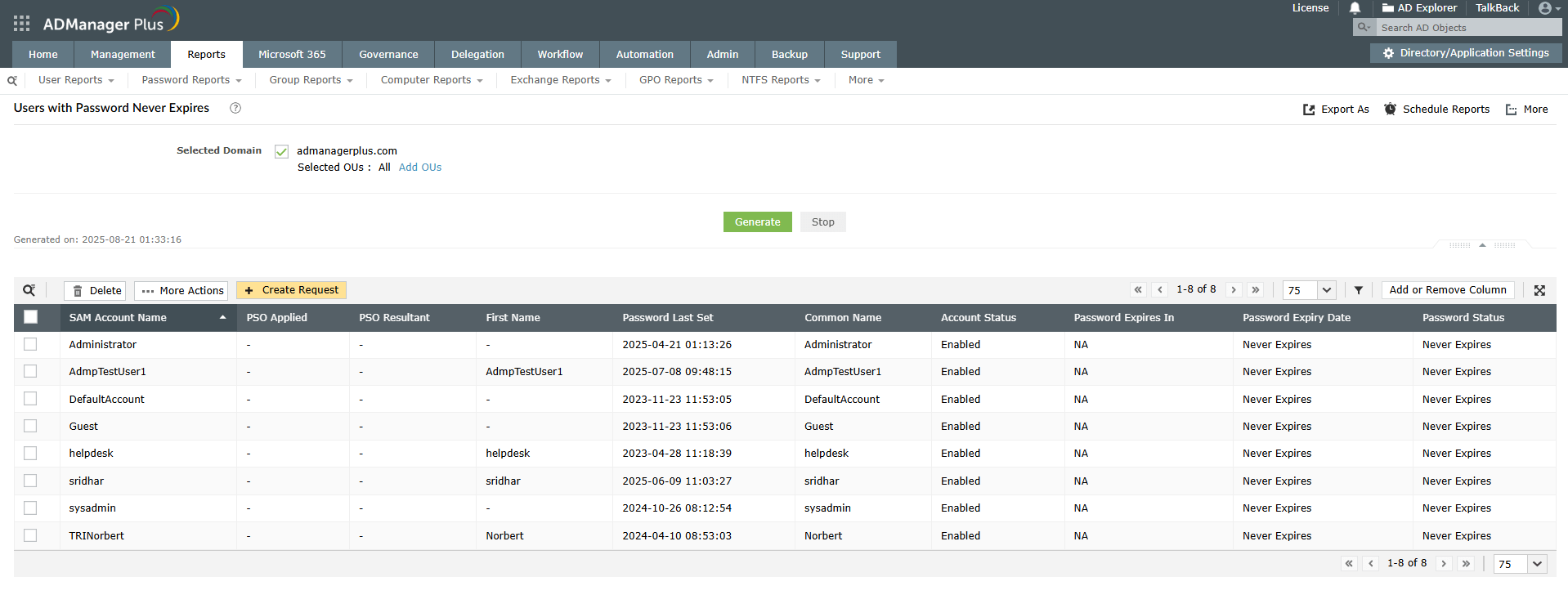The image size is (1568, 595).
Task: Expand the User Reports dropdown
Action: [76, 80]
